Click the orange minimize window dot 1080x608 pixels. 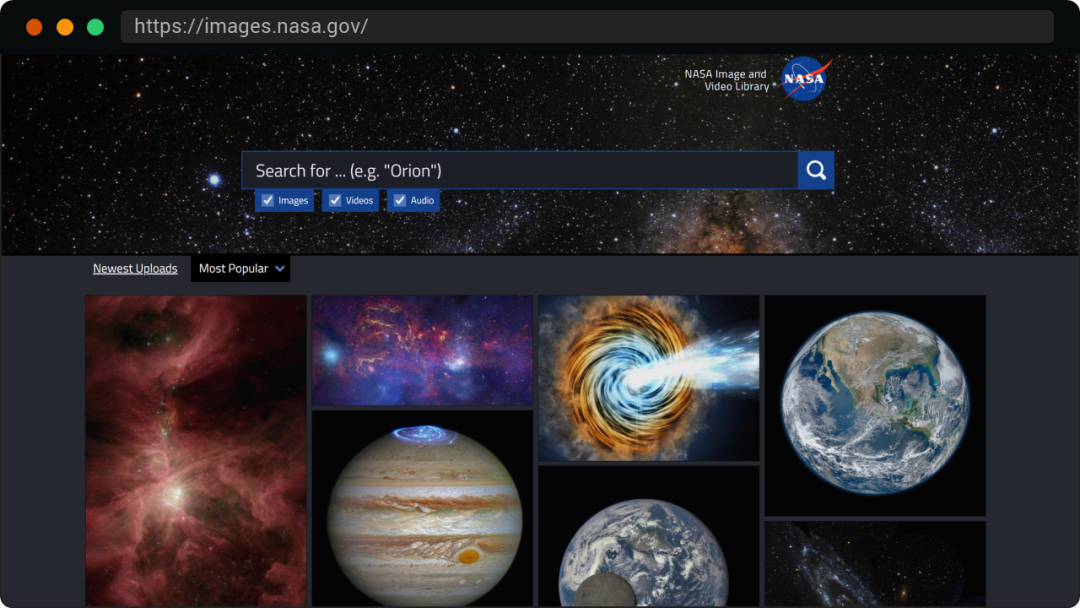65,27
